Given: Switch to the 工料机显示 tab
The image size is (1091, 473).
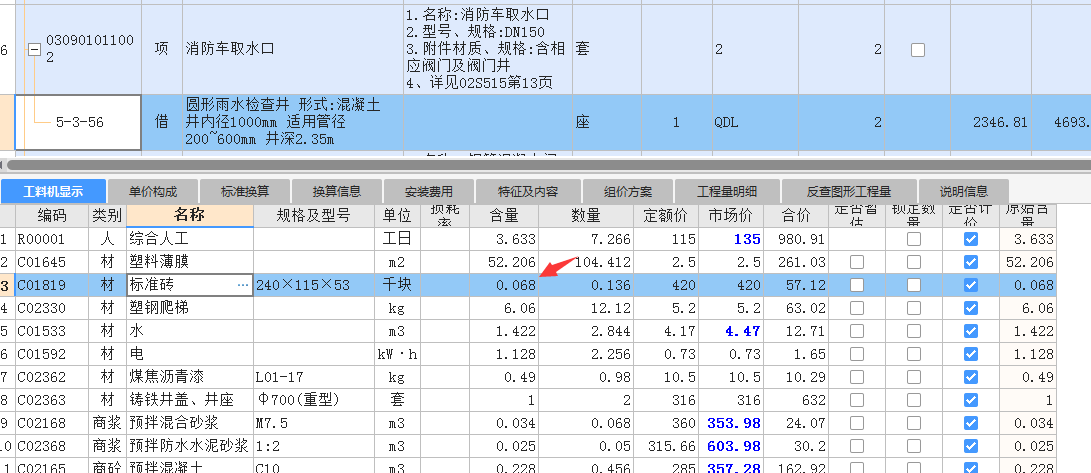Looking at the screenshot, I should coord(54,191).
